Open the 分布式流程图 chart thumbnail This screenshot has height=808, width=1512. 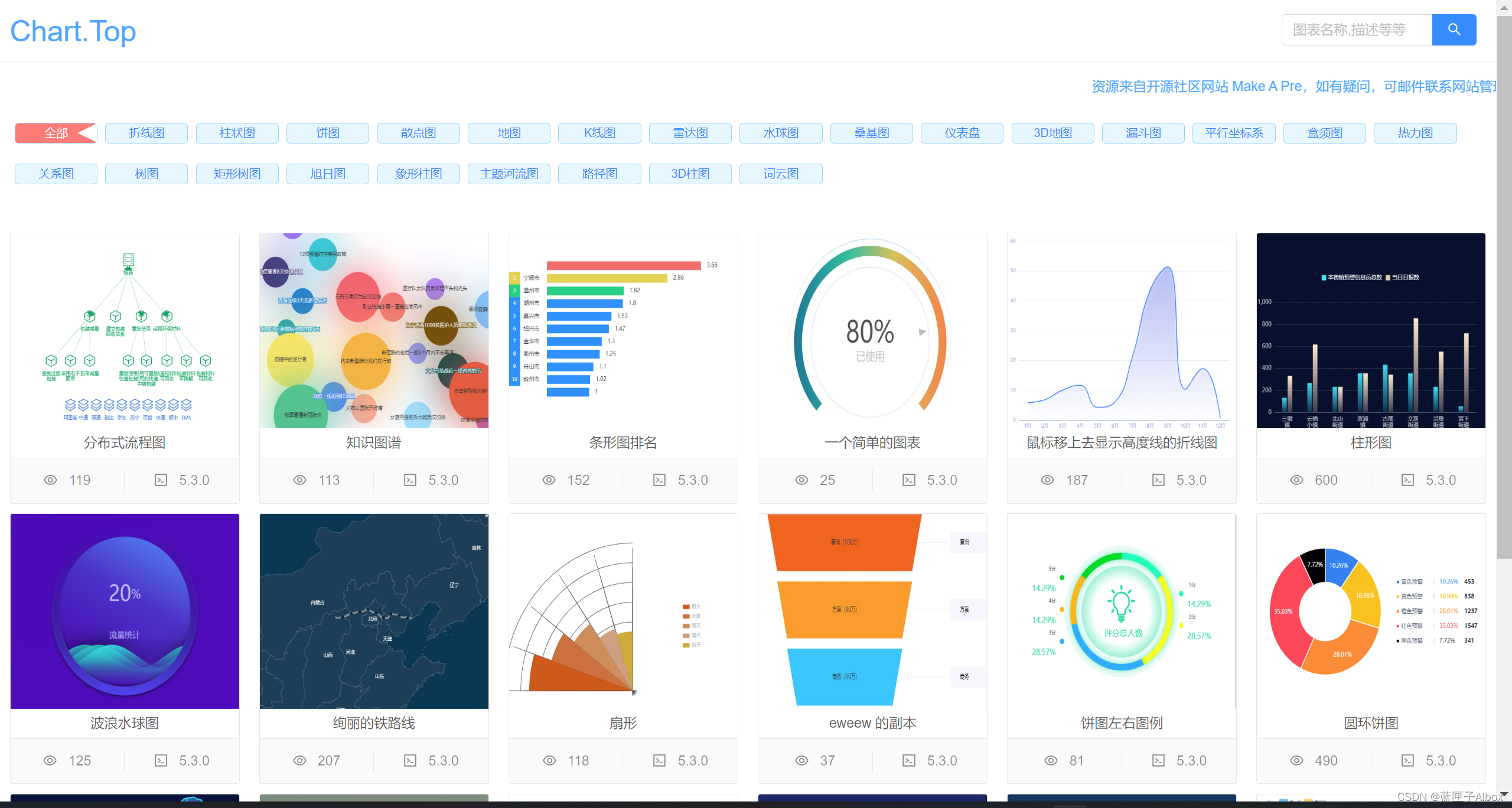pos(125,331)
